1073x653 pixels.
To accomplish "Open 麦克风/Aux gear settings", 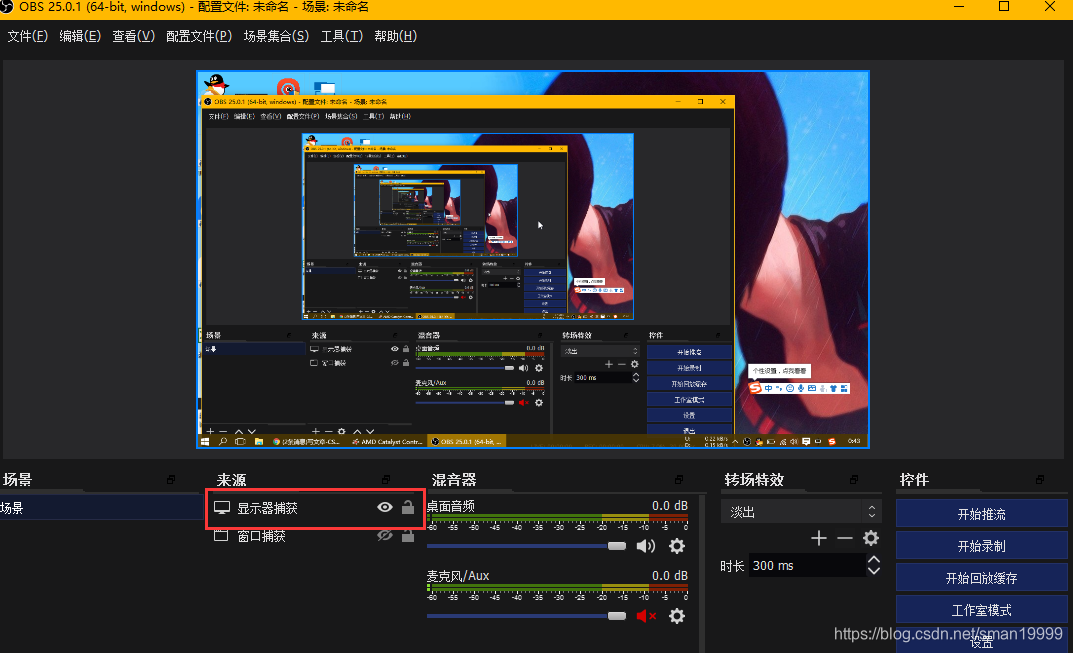I will tap(677, 616).
